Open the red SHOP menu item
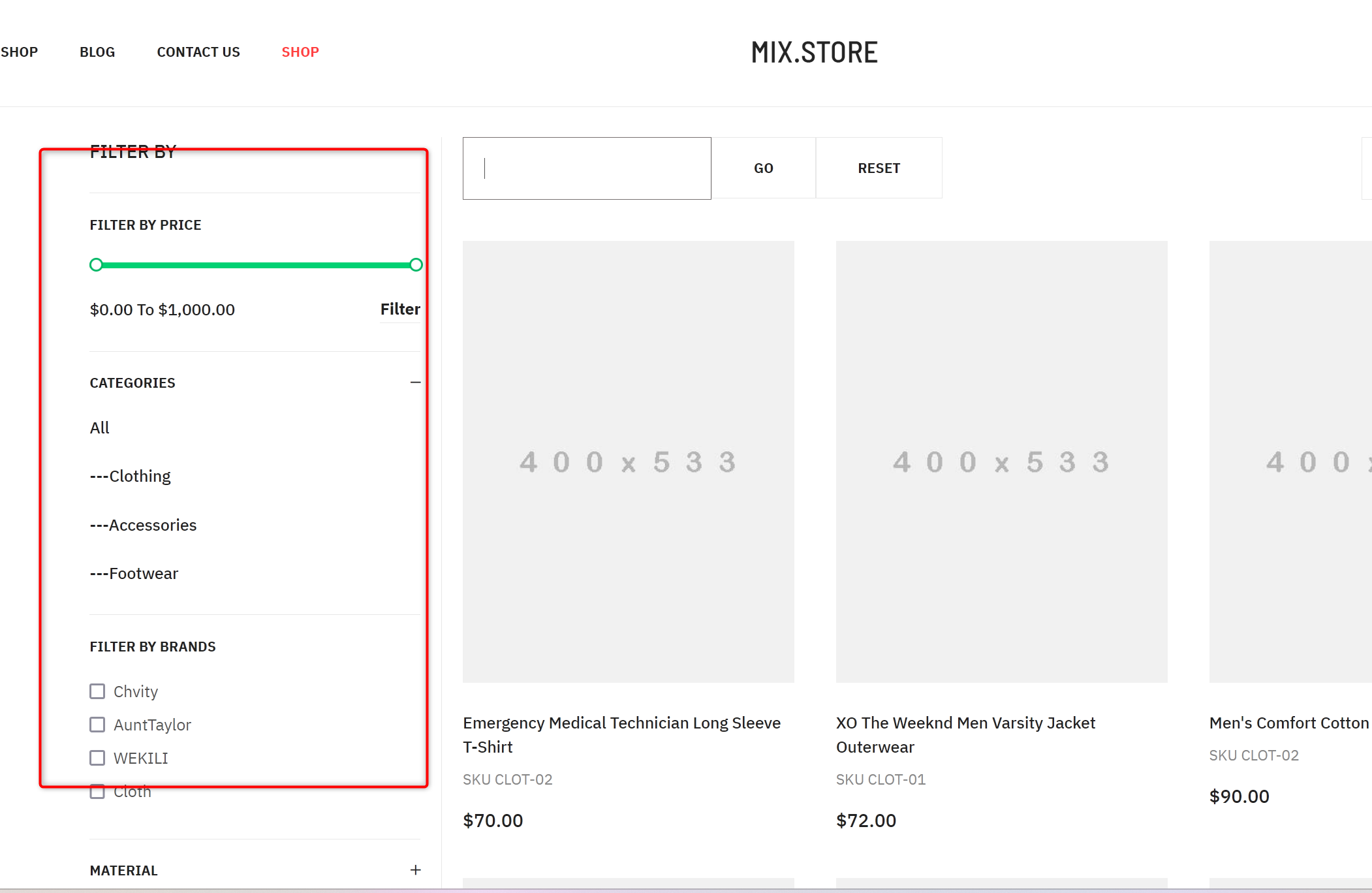The width and height of the screenshot is (1372, 893). 300,52
